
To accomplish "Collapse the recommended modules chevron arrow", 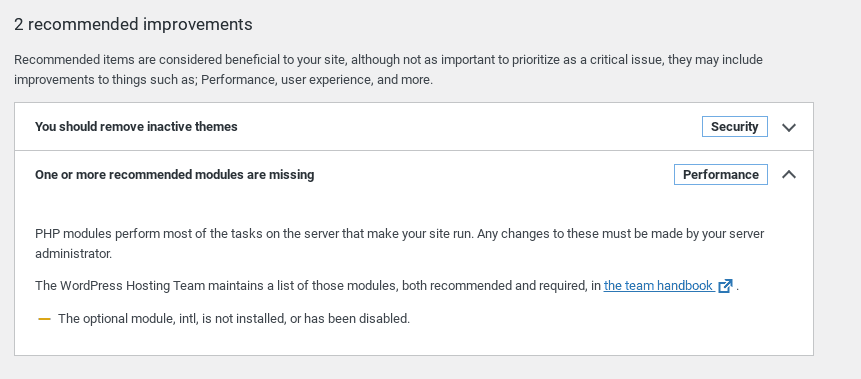I will tap(789, 175).
